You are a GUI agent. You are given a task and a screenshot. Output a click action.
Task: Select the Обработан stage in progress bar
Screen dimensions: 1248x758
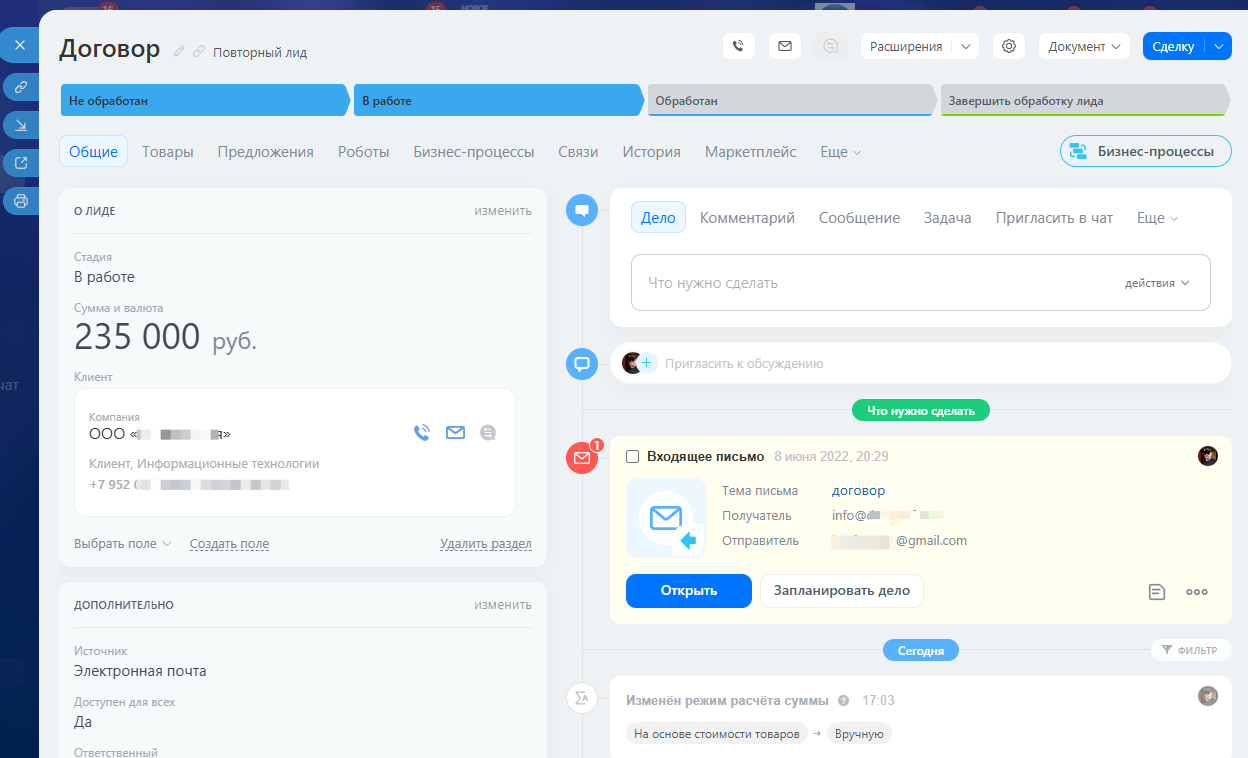792,101
